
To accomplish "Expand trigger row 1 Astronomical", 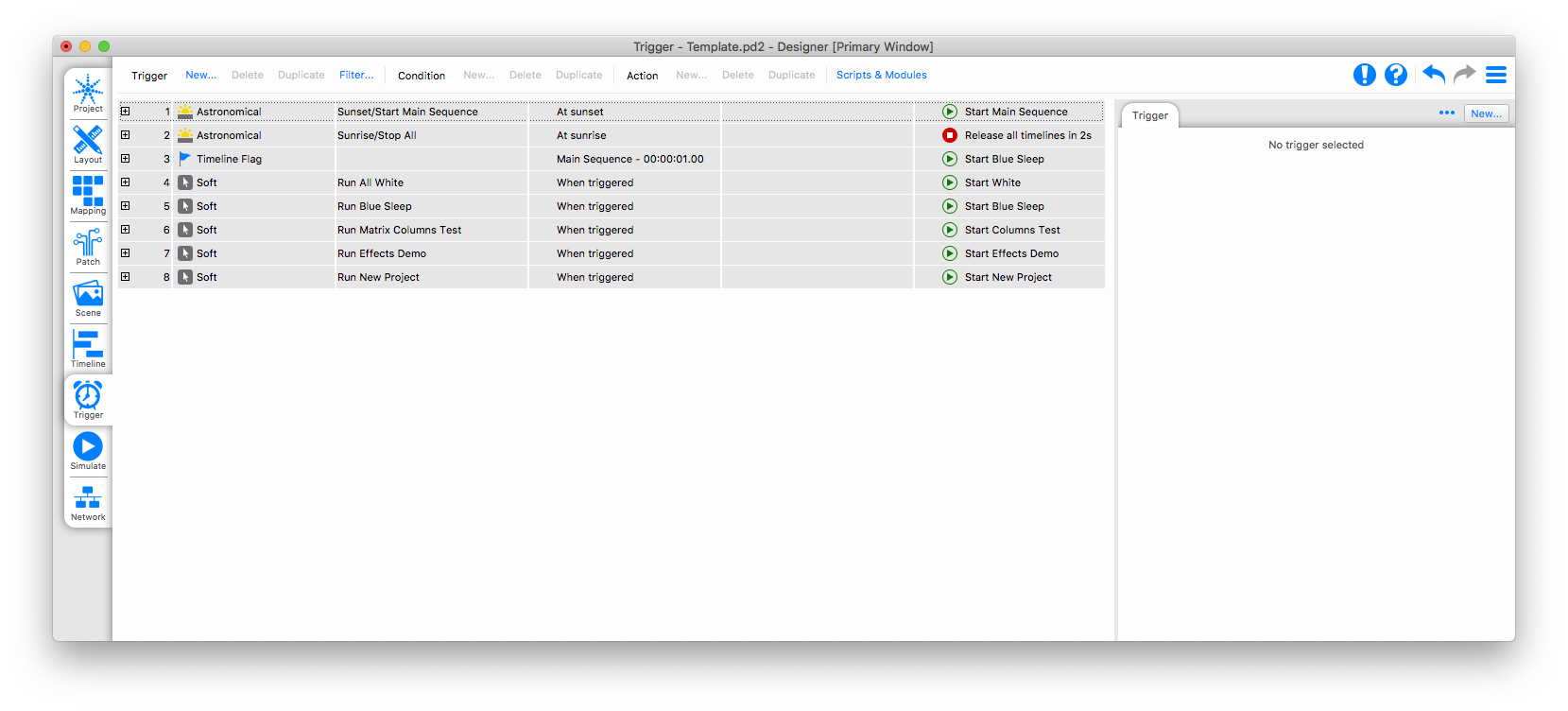I will point(125,112).
